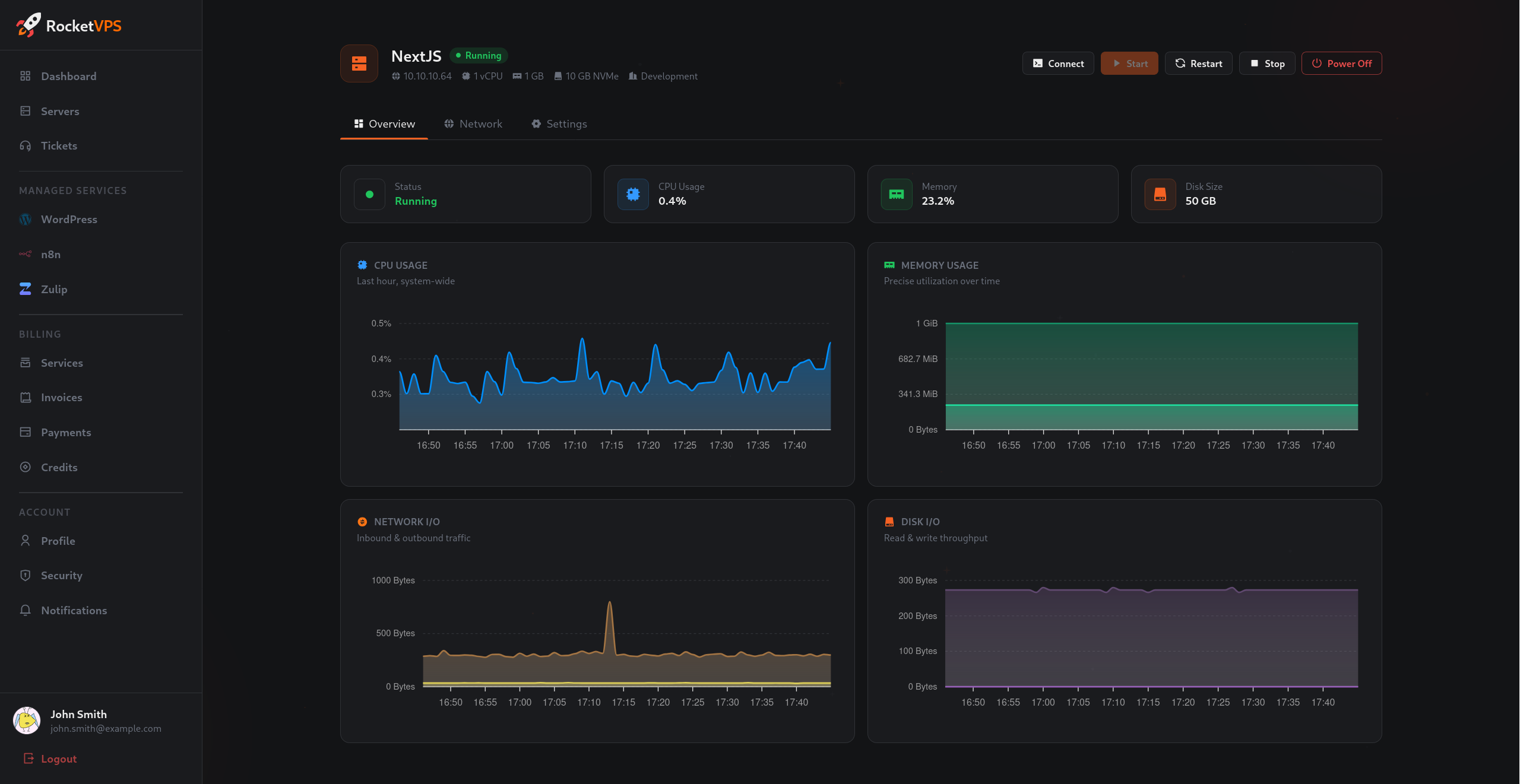Click the Zulip Z icon
The image size is (1520, 784).
click(x=25, y=289)
